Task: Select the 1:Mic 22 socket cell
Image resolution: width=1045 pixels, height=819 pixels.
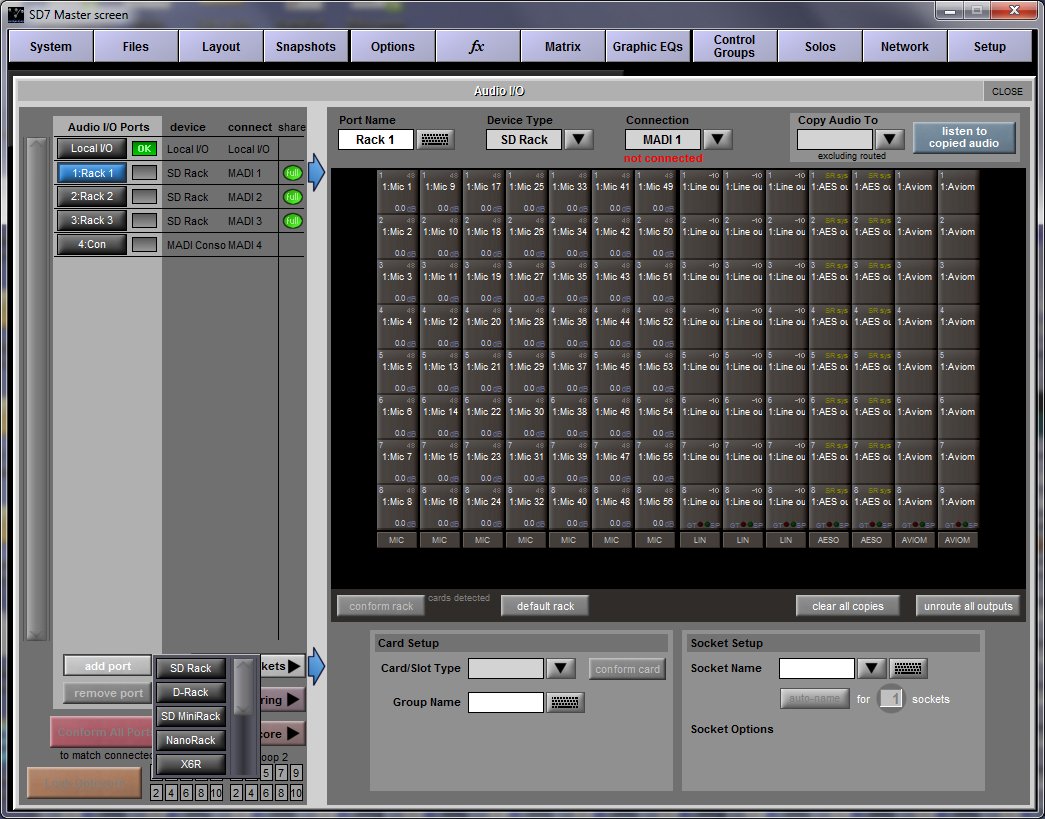Action: 483,417
